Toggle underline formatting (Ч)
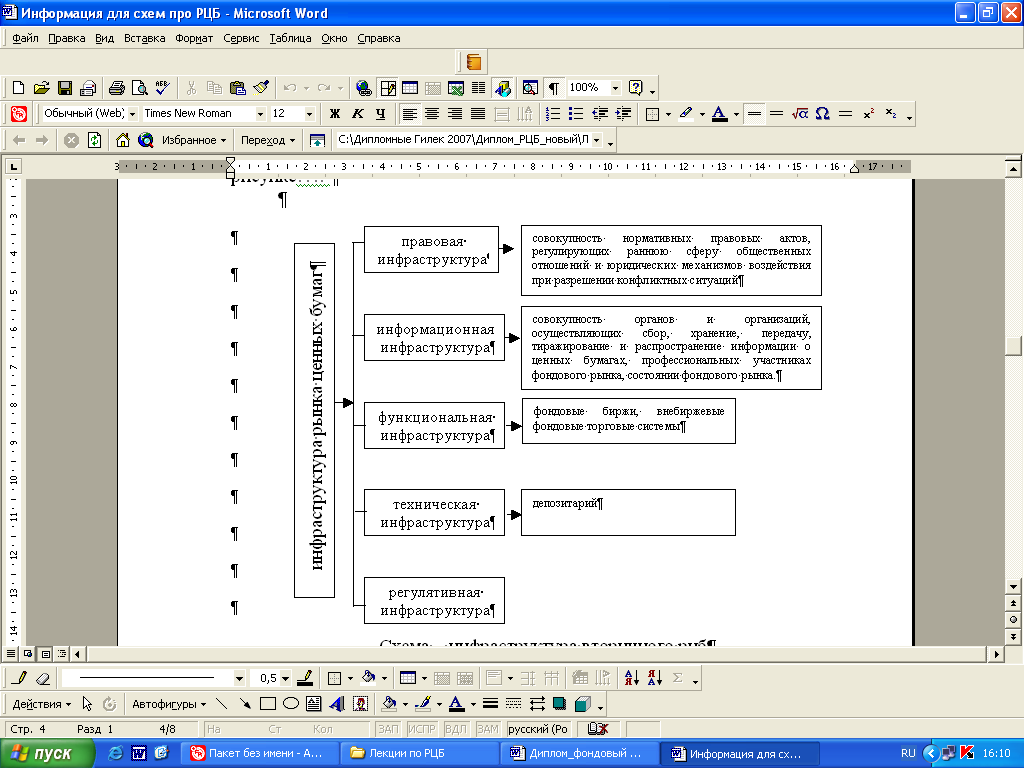 (x=381, y=114)
